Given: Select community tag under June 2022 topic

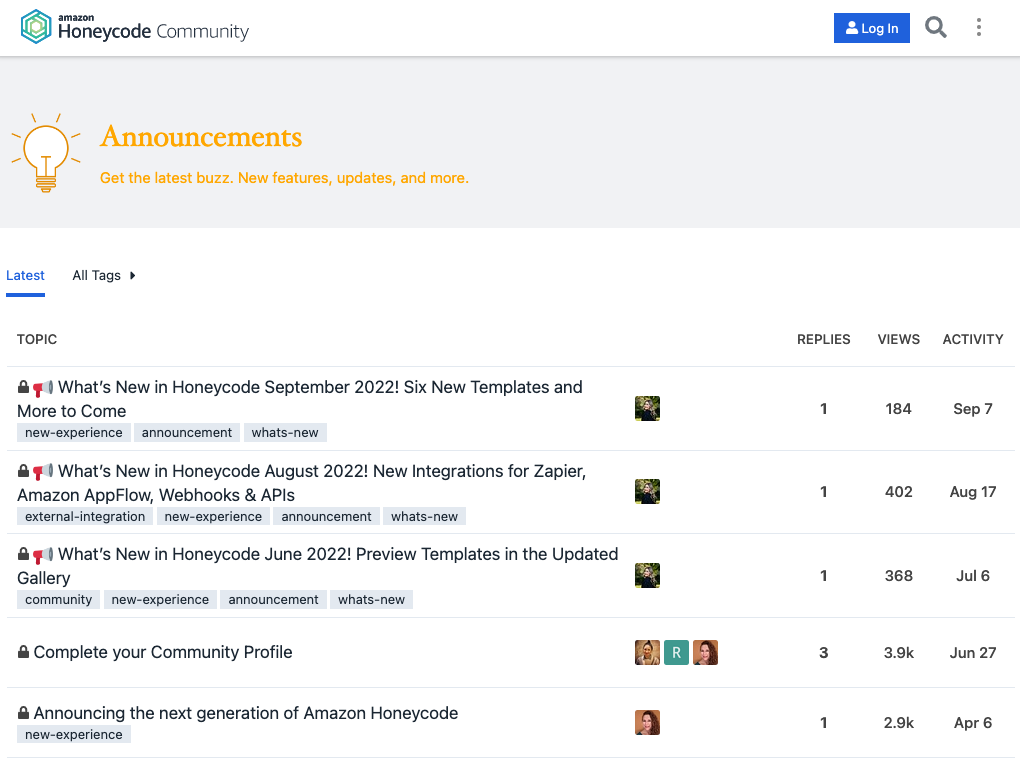Looking at the screenshot, I should pos(59,599).
